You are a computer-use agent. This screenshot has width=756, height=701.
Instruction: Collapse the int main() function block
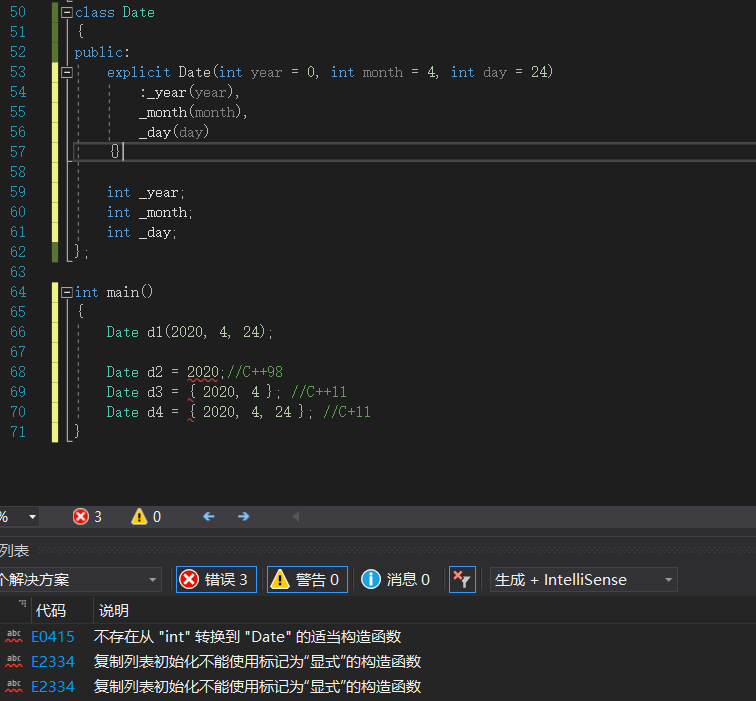point(67,292)
